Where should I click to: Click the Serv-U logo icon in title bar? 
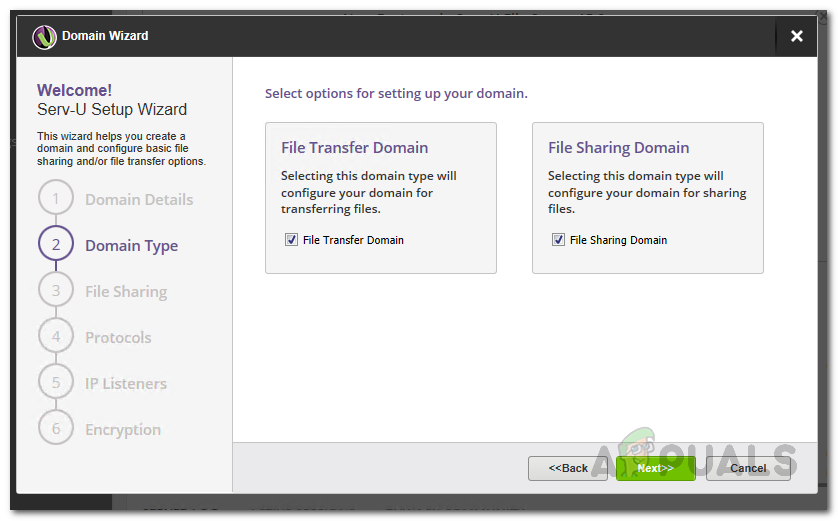point(44,37)
